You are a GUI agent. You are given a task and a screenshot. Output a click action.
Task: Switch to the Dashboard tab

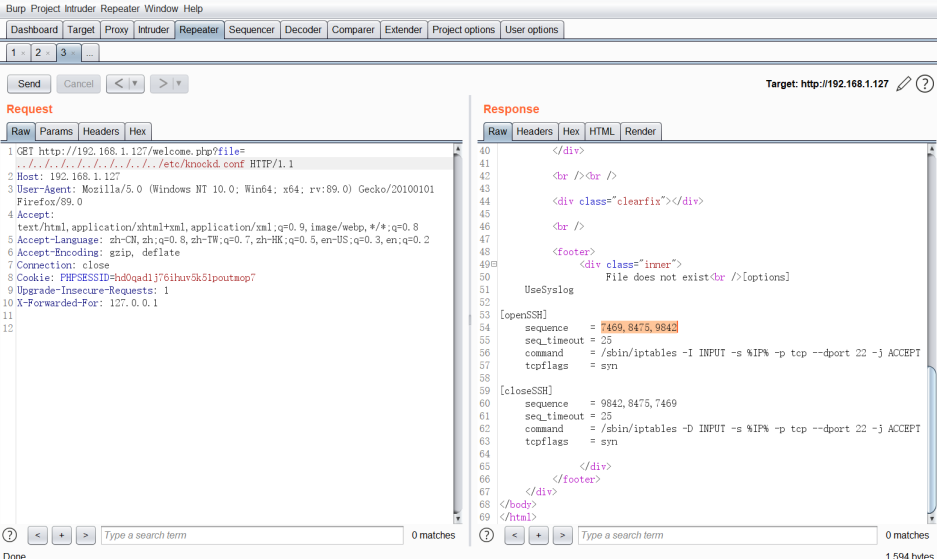34,30
